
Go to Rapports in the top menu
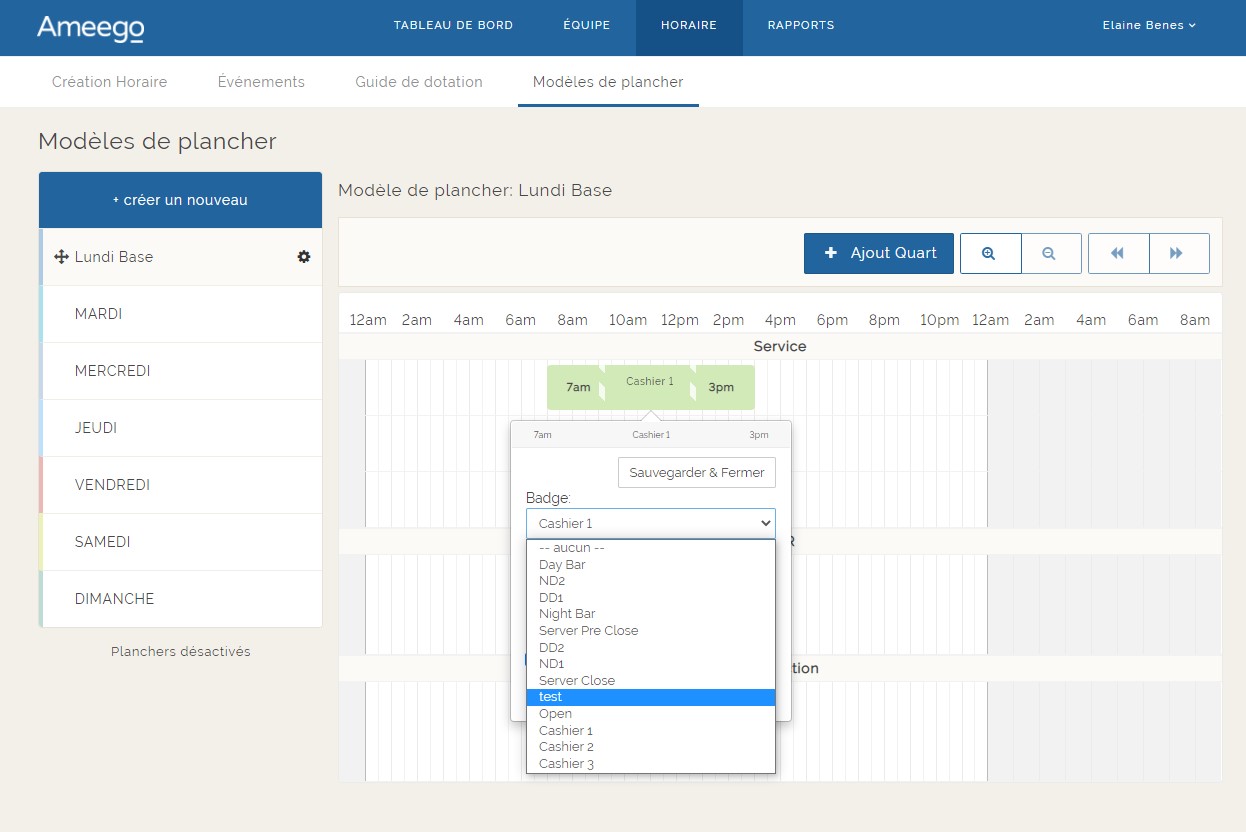point(800,26)
